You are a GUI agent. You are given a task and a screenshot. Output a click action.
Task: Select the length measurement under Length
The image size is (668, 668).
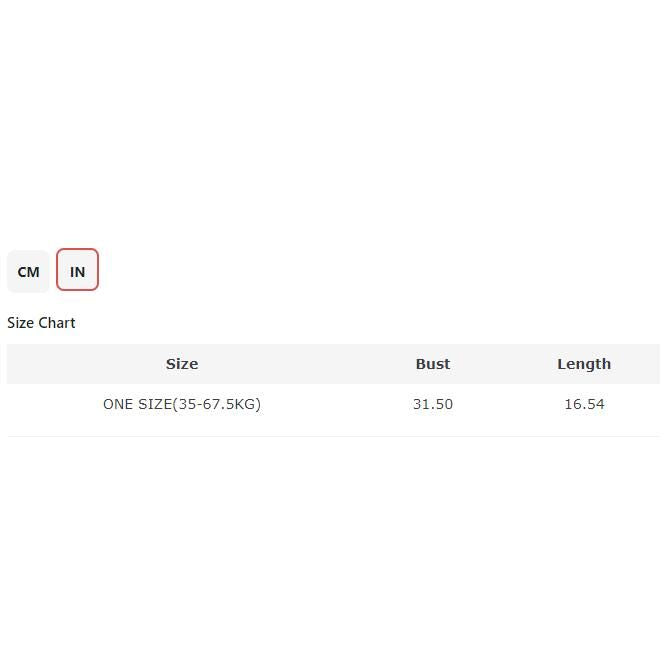coord(584,405)
